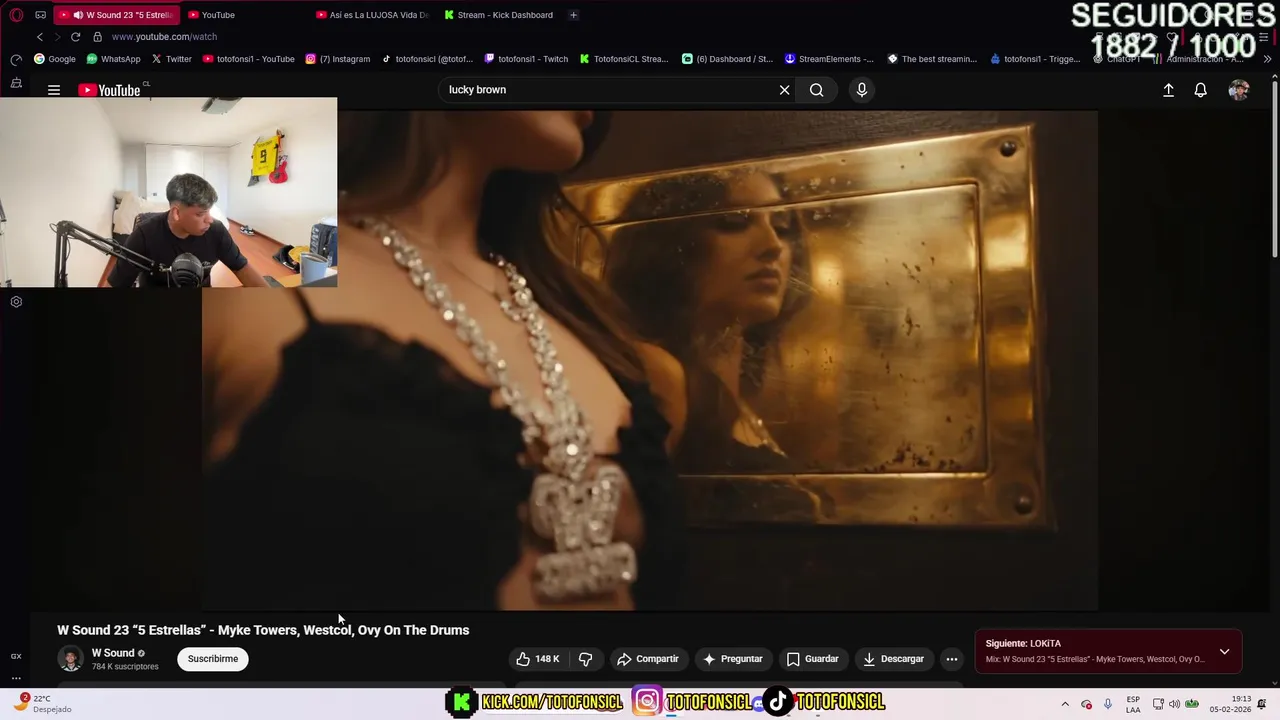
Task: Switch to the W Sound 23 tab
Action: [x=116, y=15]
